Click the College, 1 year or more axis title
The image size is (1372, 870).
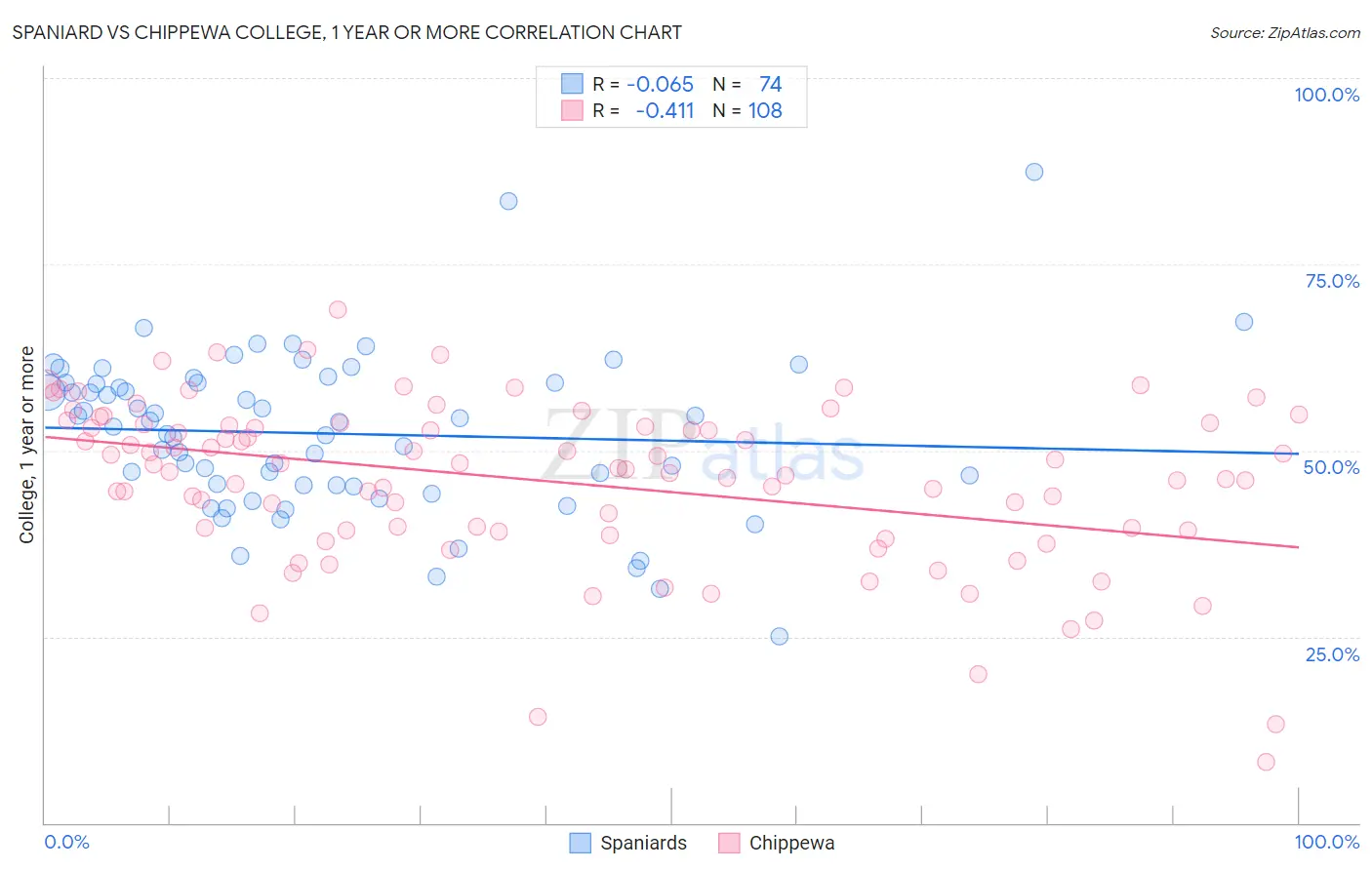coord(27,445)
